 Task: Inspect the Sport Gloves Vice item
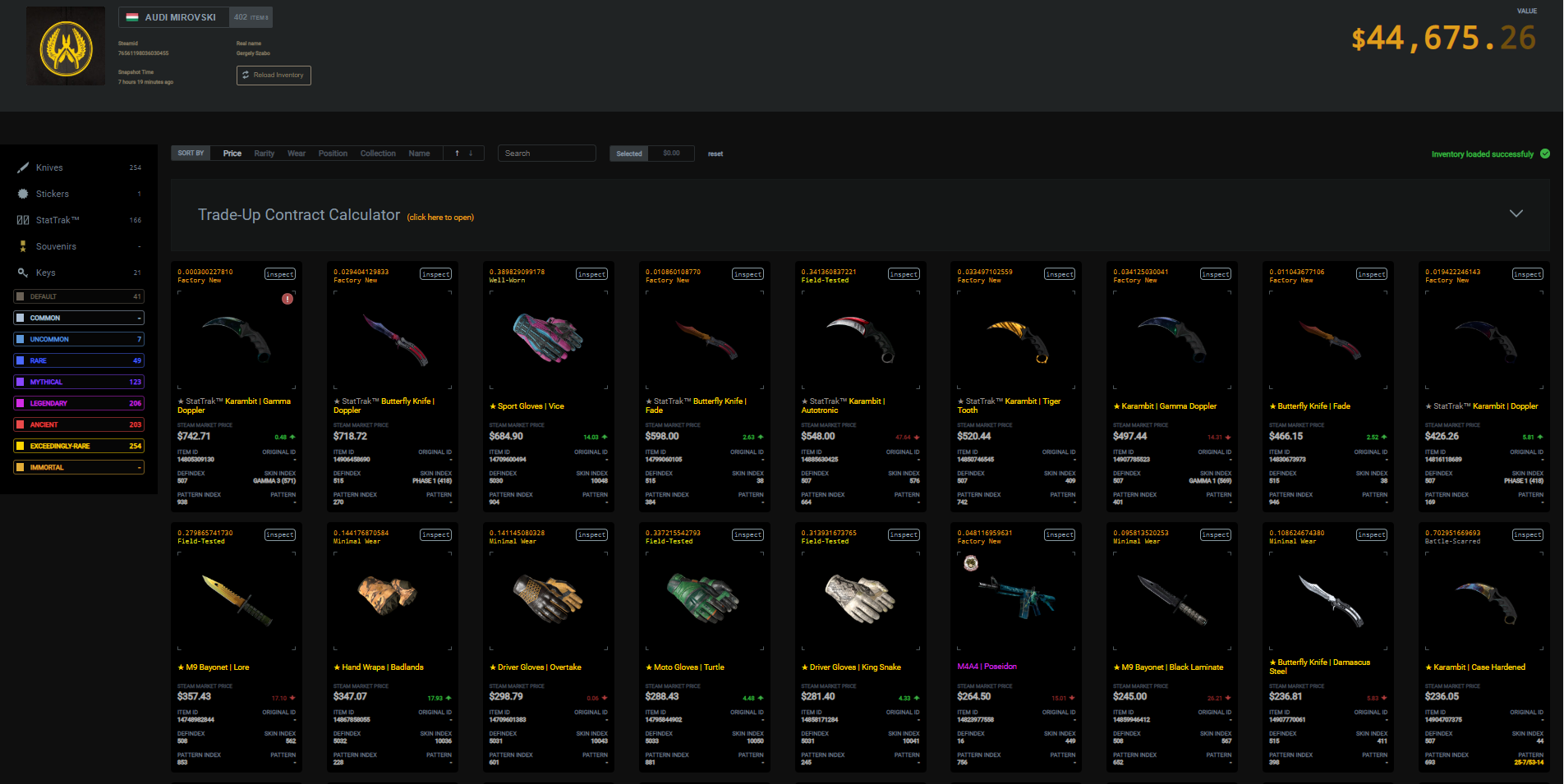[x=591, y=274]
